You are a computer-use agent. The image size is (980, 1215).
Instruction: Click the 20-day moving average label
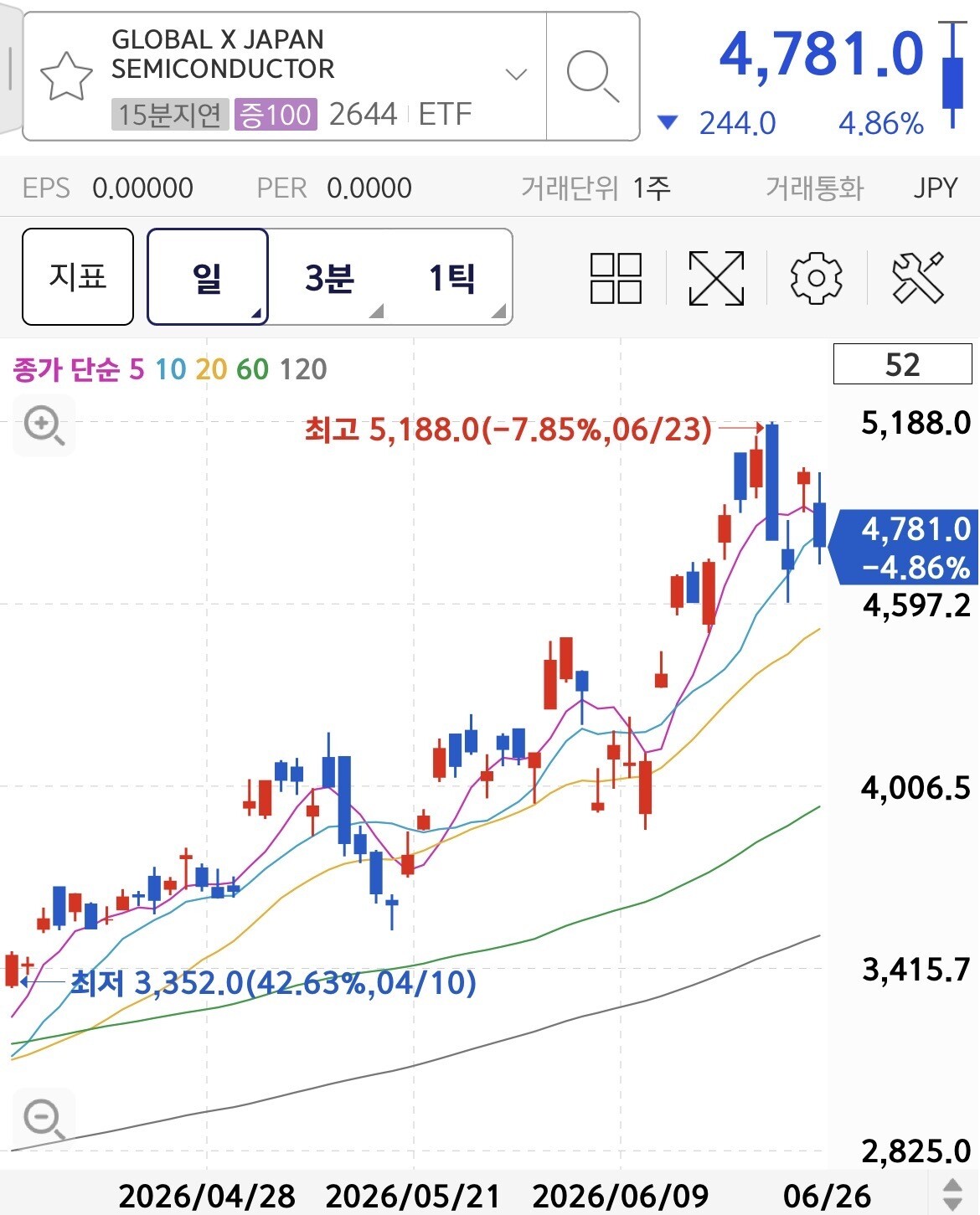click(x=211, y=369)
